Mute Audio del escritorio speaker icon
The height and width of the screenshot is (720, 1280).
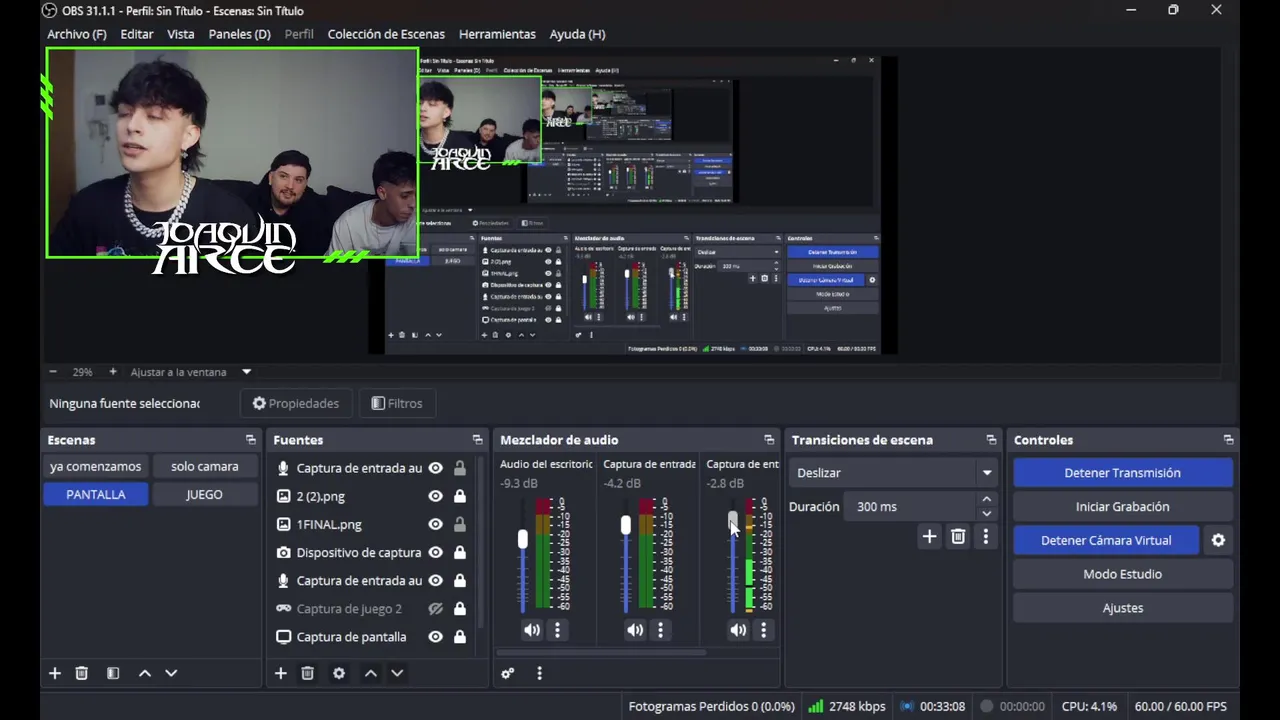coord(532,630)
